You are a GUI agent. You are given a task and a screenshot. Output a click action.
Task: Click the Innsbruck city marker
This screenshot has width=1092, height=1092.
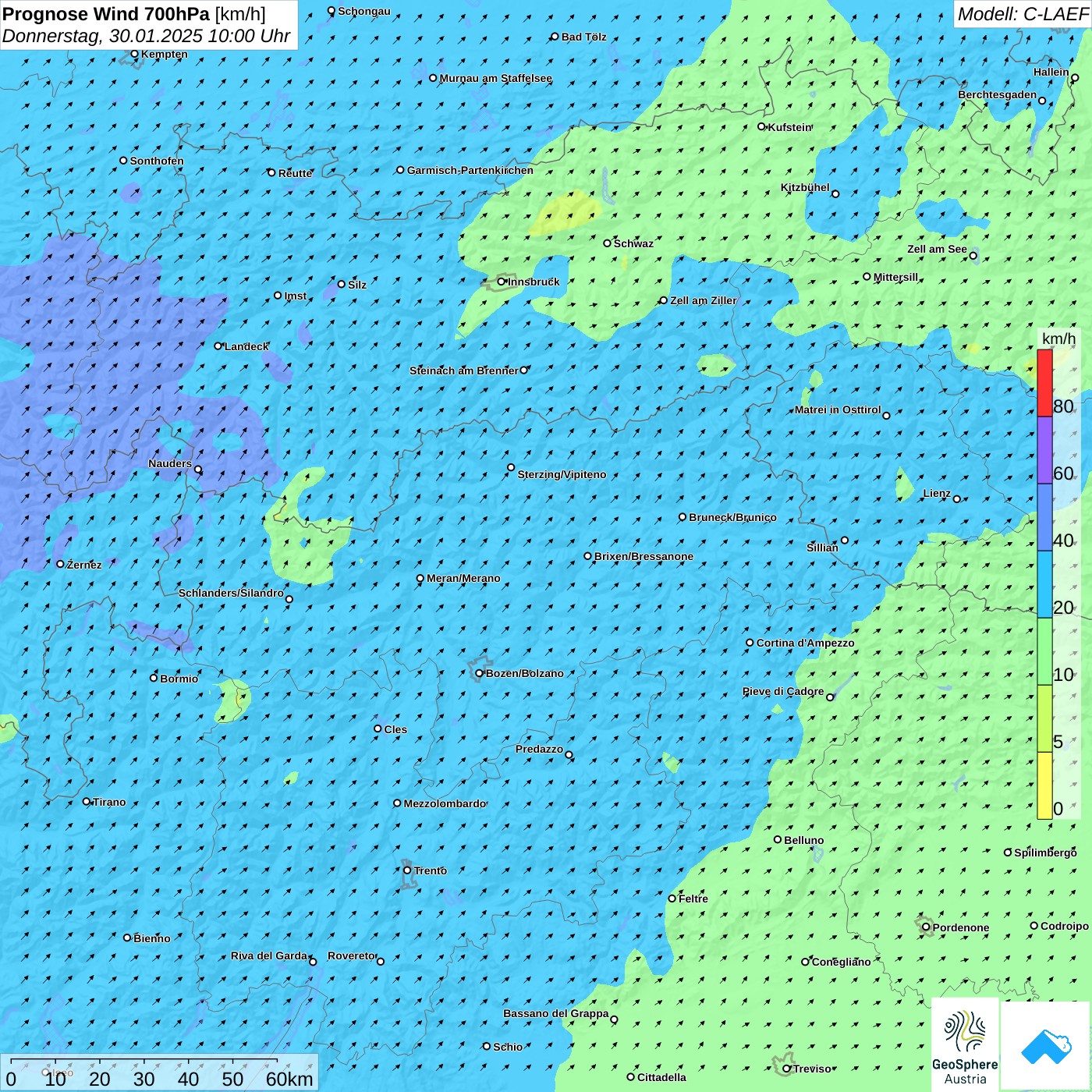(502, 282)
